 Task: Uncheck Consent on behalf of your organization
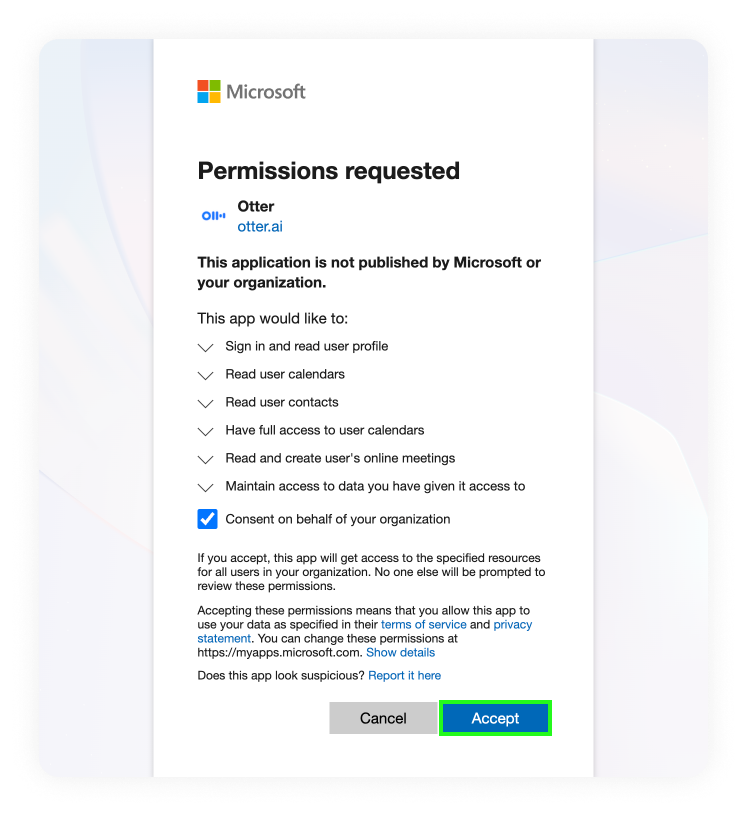(207, 519)
